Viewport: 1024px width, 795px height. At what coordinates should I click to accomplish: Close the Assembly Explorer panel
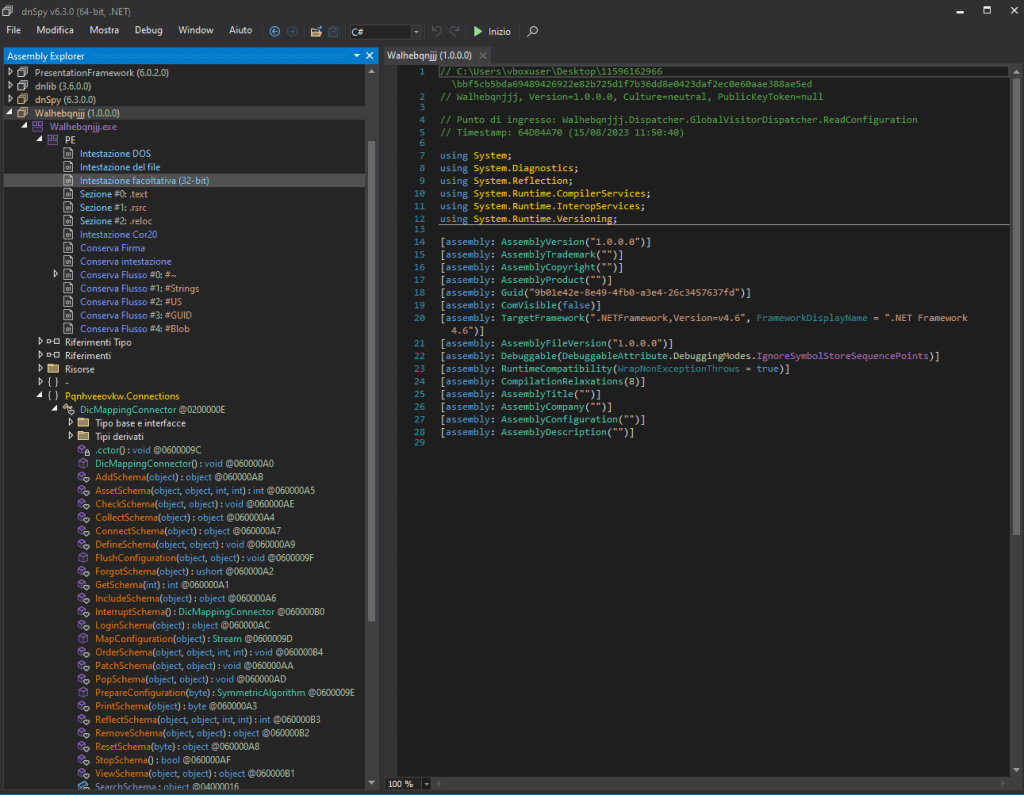click(x=370, y=56)
